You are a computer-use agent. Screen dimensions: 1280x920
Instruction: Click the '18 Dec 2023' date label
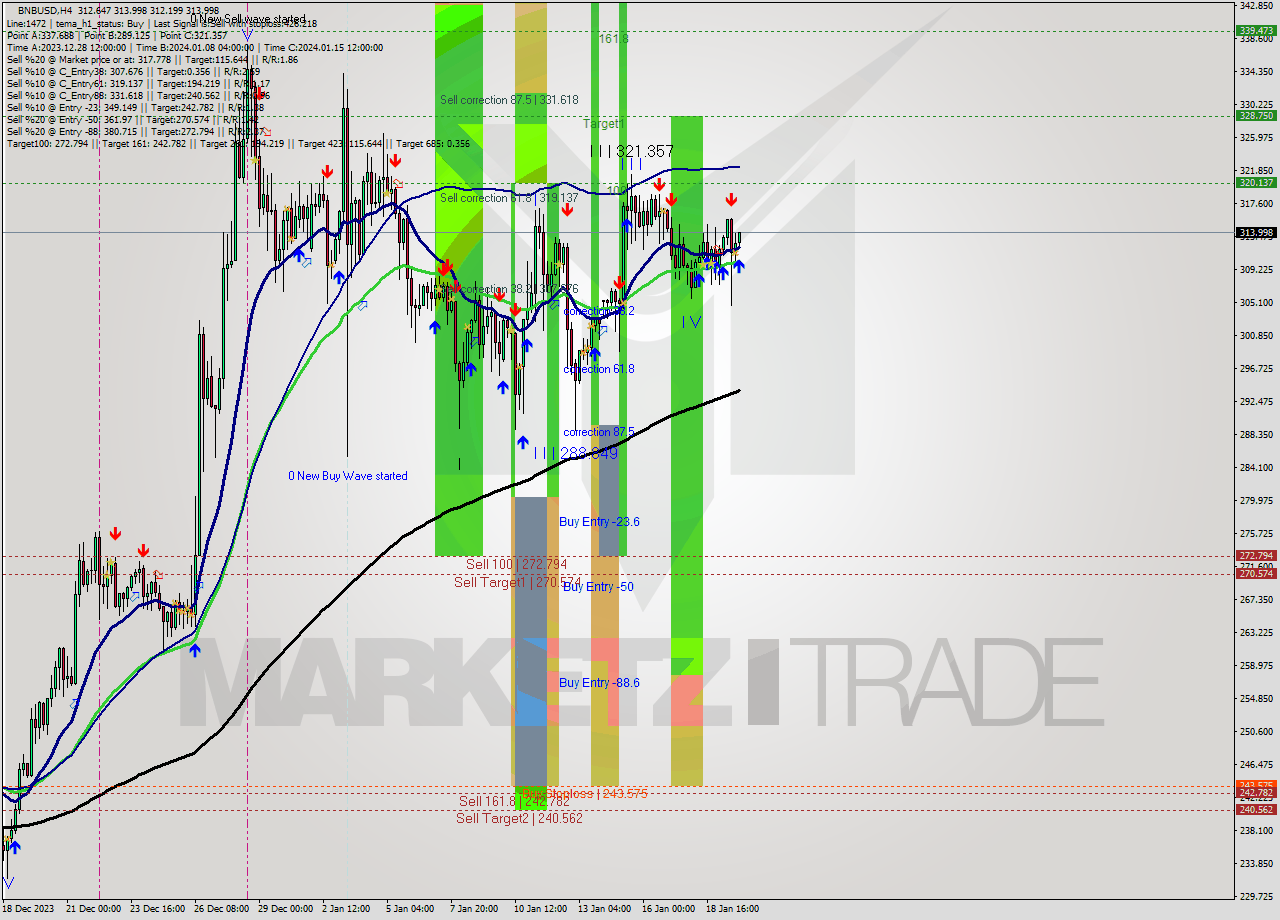[x=30, y=909]
